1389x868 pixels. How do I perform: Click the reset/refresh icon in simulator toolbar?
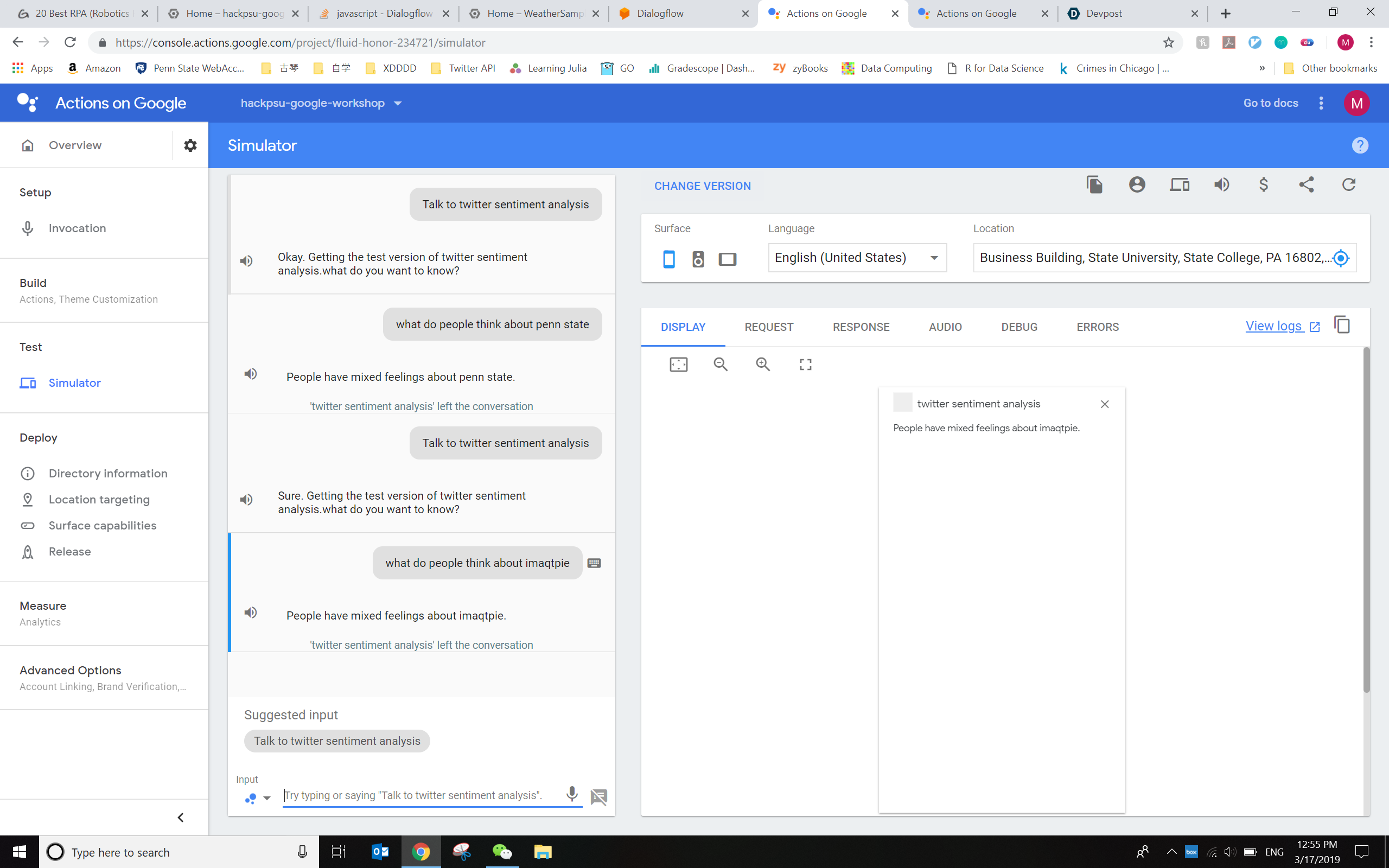coord(1348,185)
